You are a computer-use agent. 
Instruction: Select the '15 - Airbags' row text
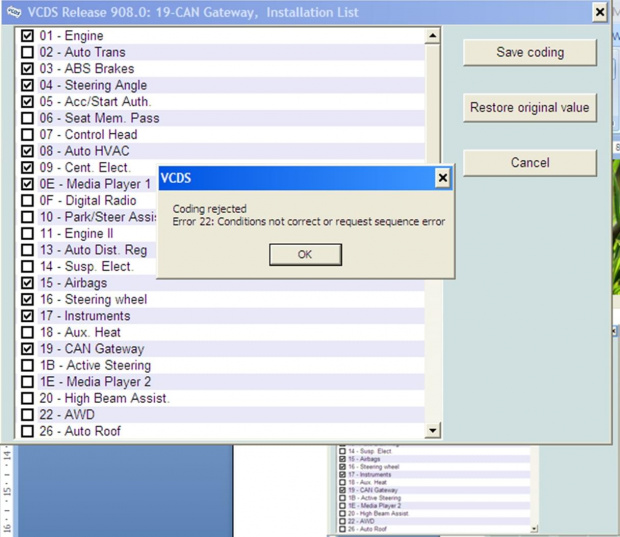[x=73, y=283]
